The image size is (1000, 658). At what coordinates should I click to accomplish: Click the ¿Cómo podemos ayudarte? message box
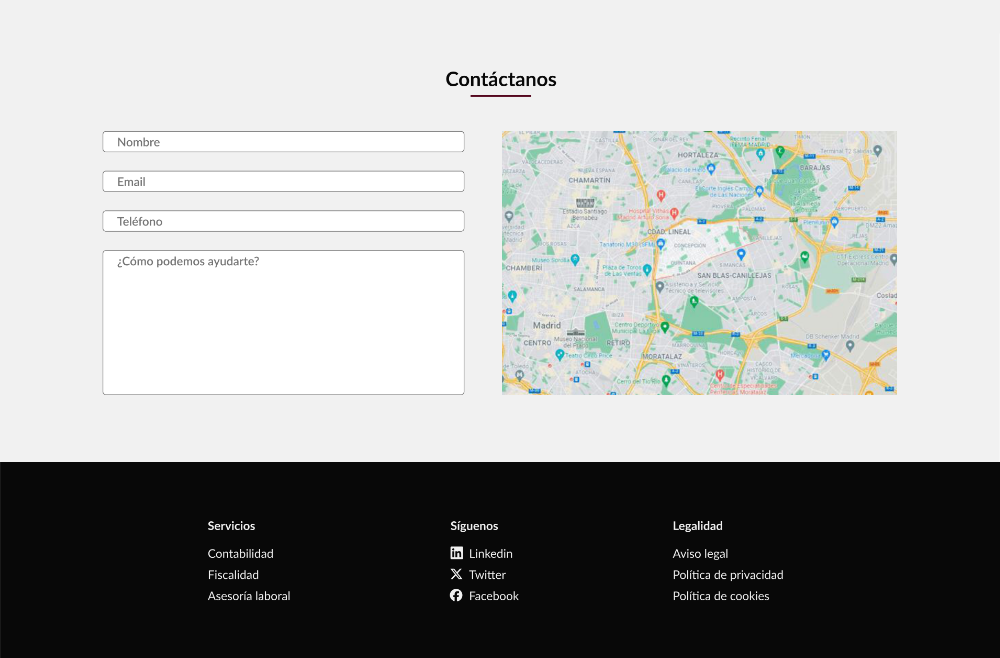pos(283,322)
